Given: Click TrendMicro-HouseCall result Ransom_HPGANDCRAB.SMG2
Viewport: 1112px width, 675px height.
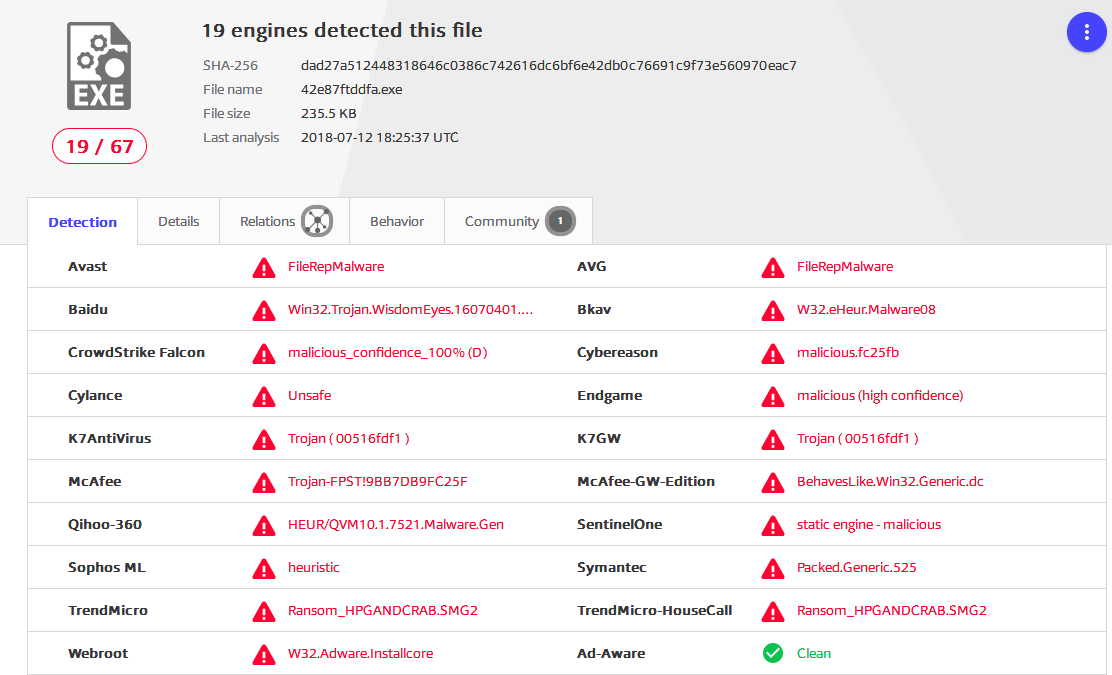Looking at the screenshot, I should pos(891,610).
